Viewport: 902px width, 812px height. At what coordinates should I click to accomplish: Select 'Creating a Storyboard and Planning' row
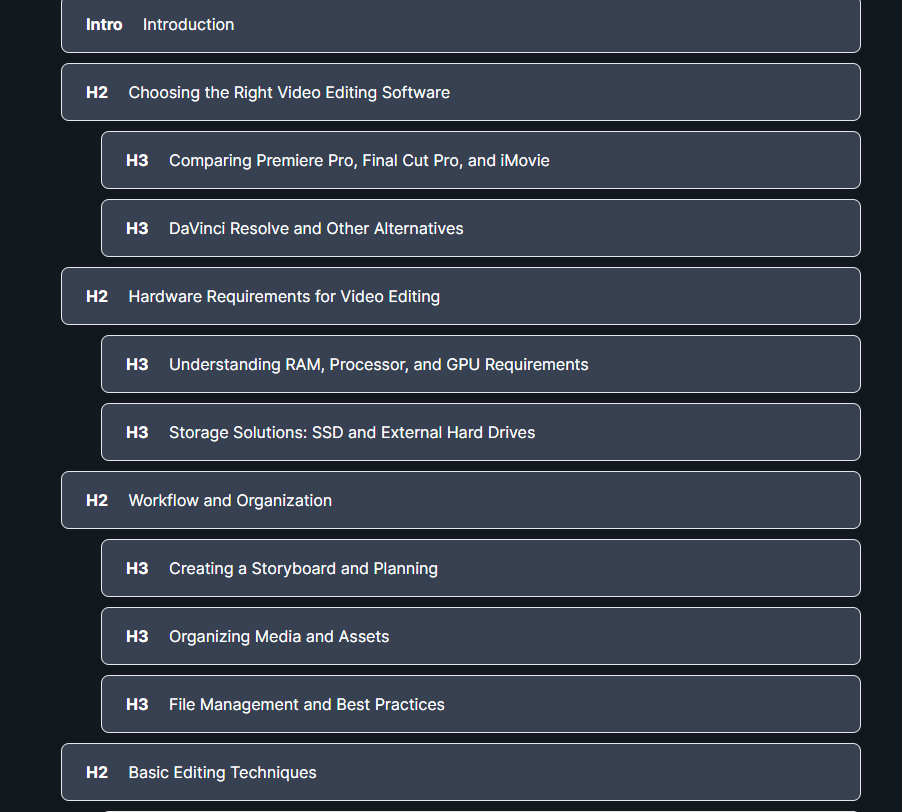(481, 568)
